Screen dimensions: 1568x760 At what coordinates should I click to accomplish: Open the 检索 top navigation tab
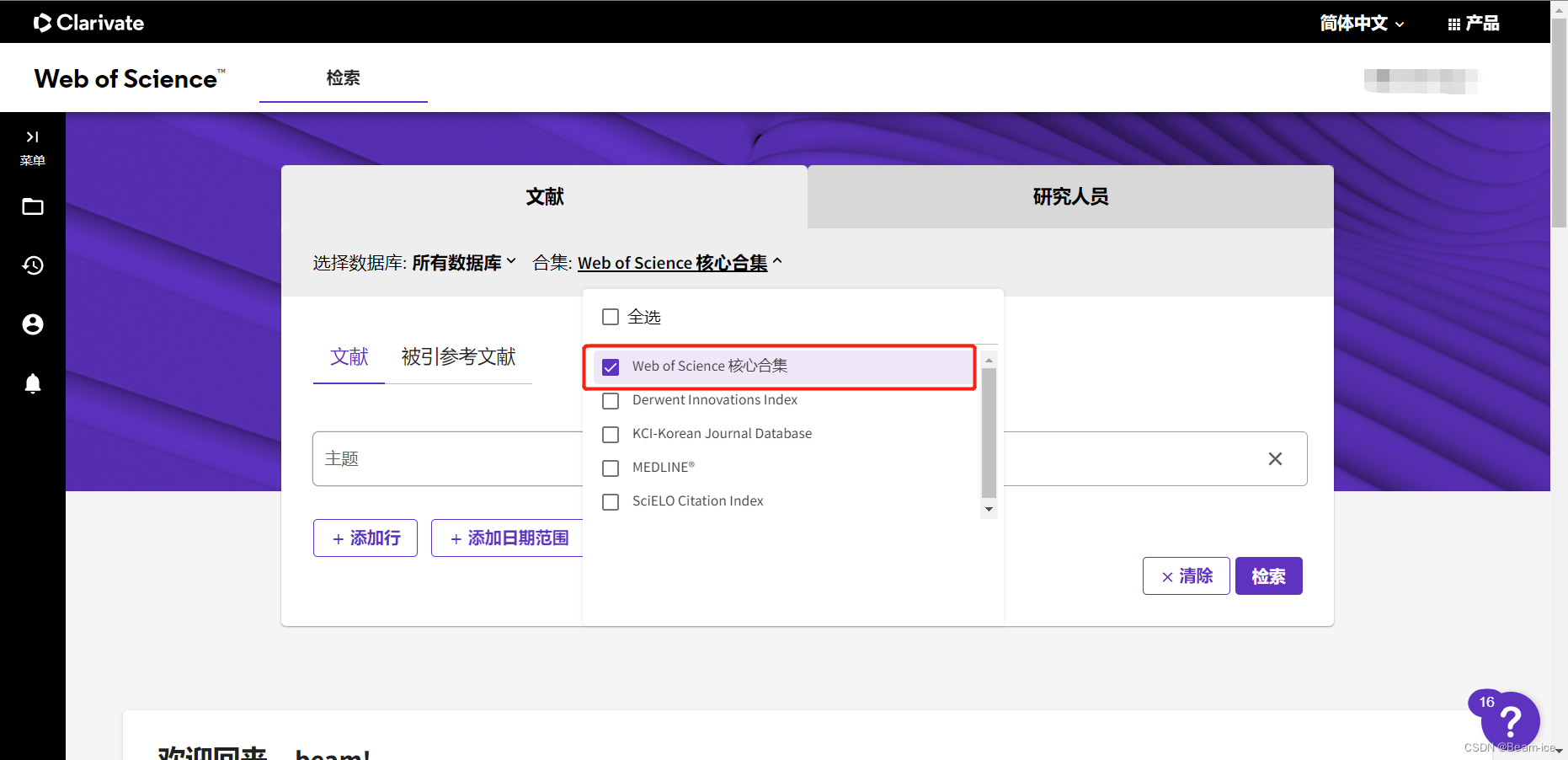point(344,78)
